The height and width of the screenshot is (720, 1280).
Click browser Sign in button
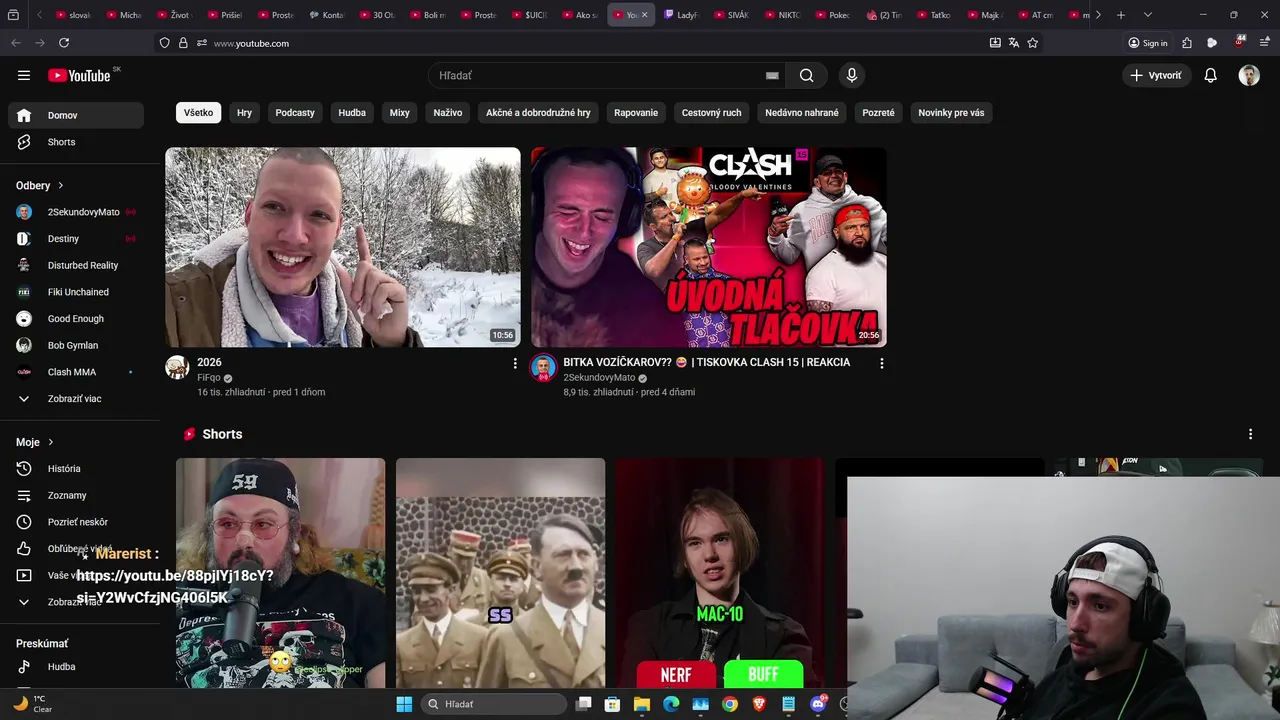pyautogui.click(x=1148, y=43)
